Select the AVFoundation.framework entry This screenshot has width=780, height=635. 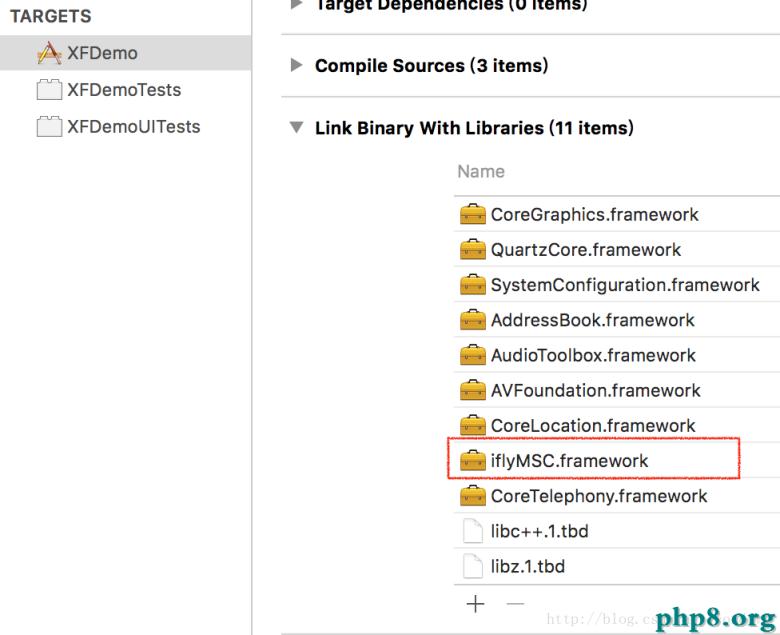tap(595, 390)
